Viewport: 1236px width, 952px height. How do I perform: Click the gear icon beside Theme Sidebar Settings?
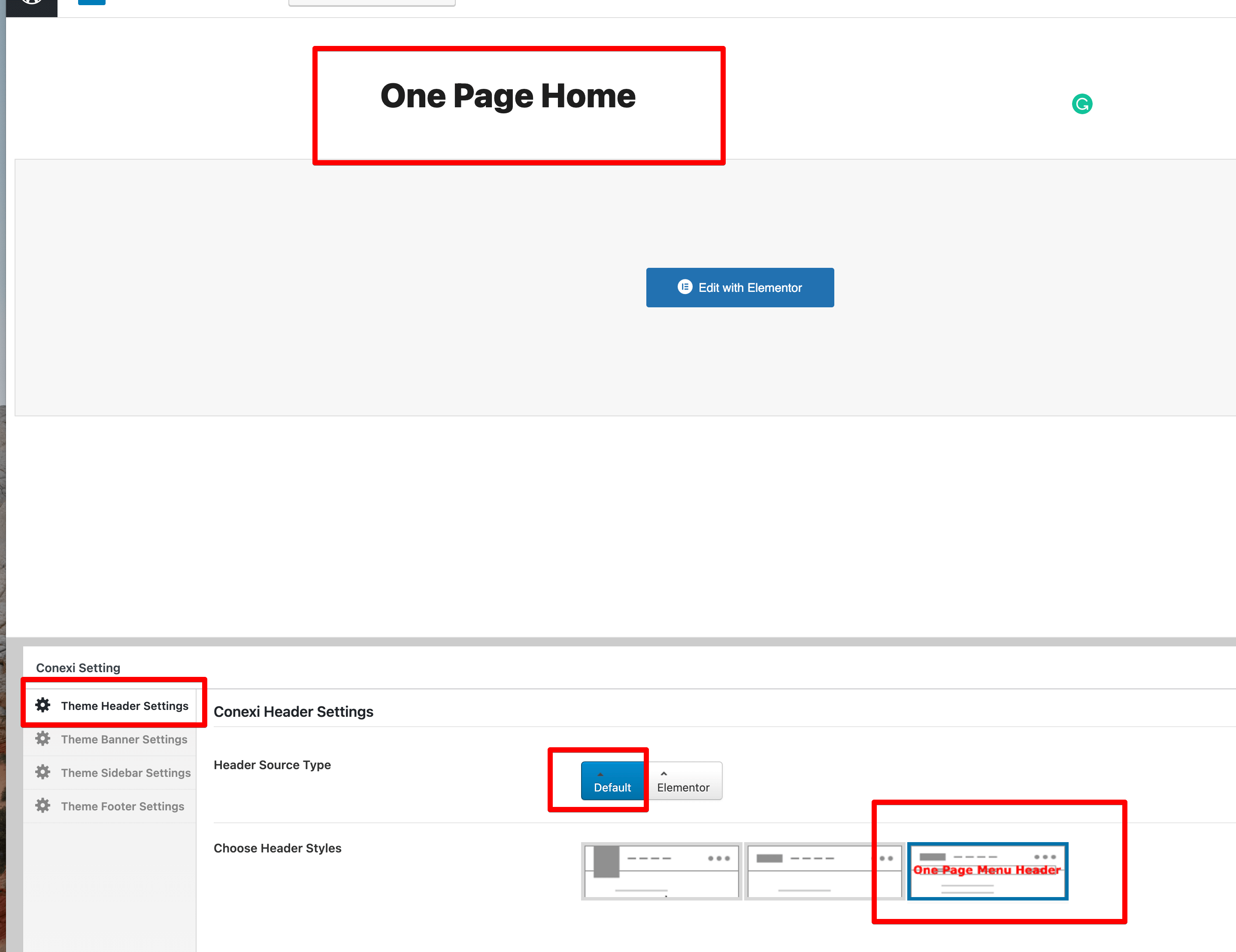point(43,772)
